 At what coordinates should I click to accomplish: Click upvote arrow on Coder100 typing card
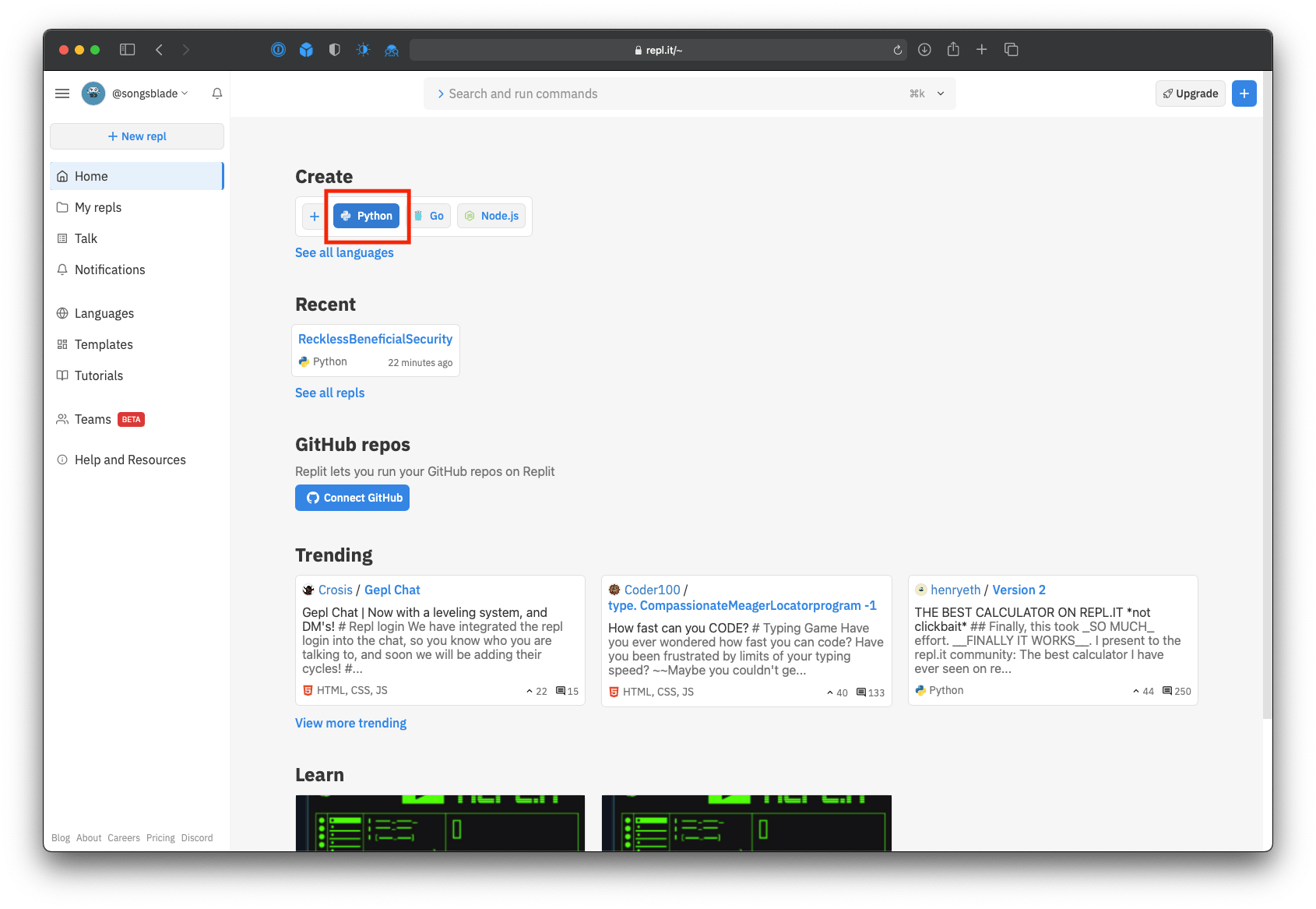(x=830, y=693)
